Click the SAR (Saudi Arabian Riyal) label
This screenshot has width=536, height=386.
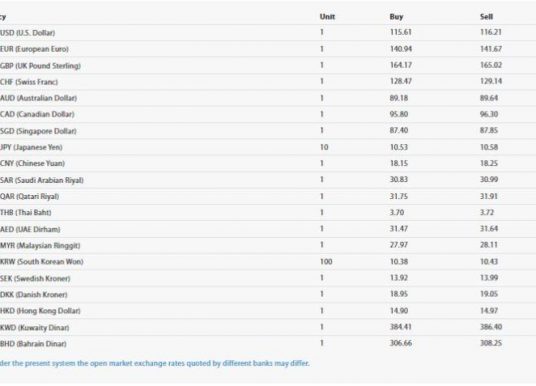42,180
